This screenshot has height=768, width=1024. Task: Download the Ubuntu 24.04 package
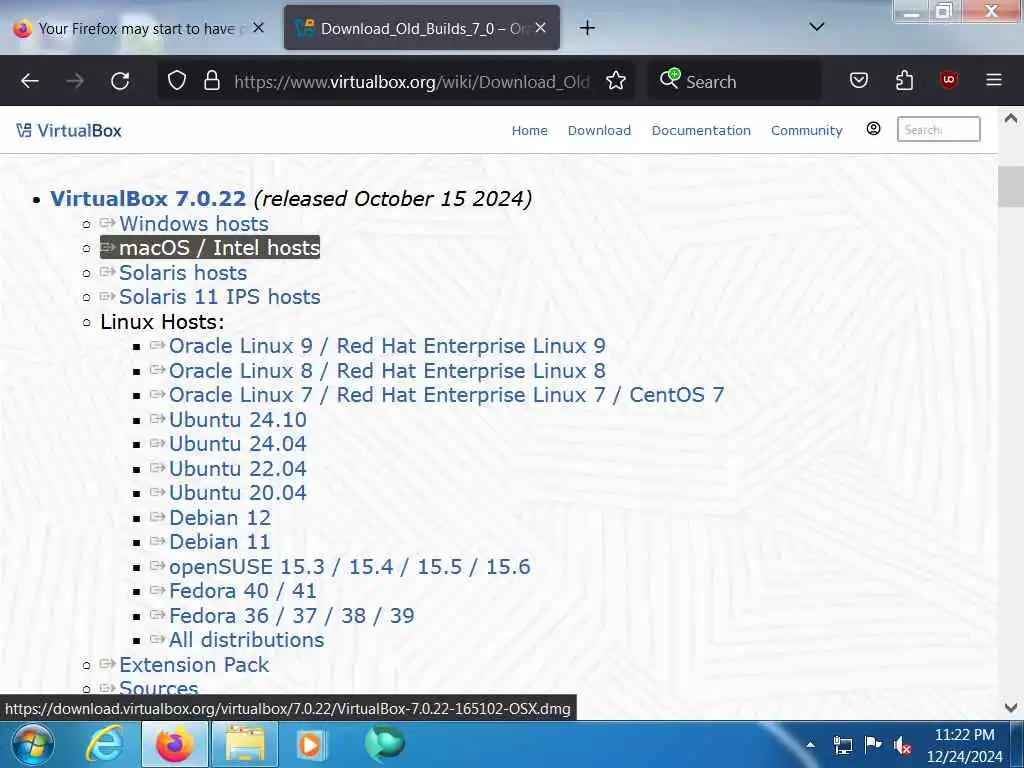pyautogui.click(x=237, y=443)
